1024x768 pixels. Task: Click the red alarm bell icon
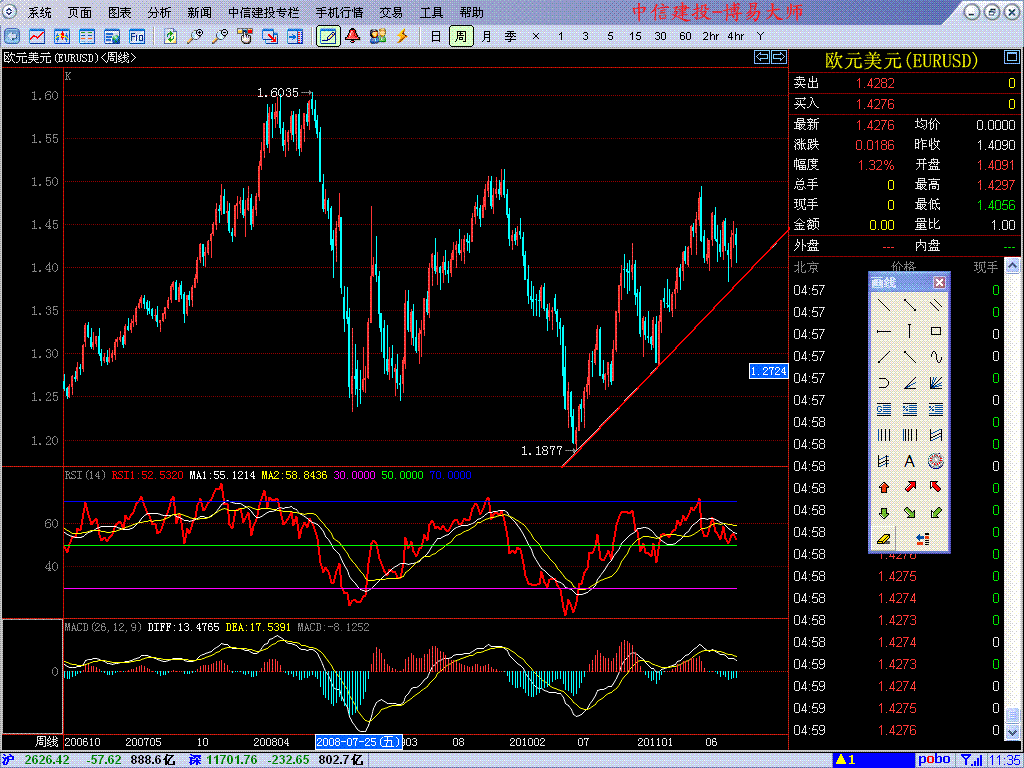coord(353,36)
